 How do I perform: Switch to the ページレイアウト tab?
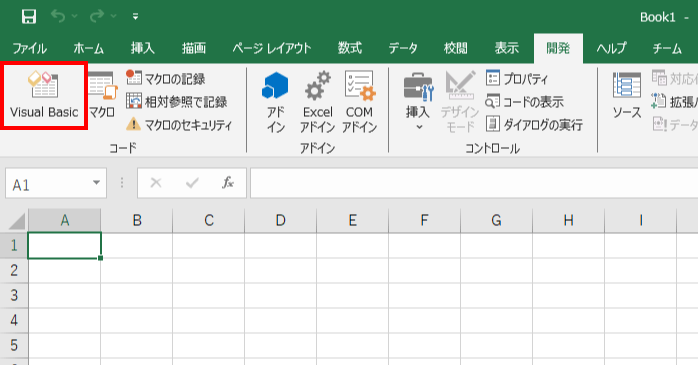tap(272, 48)
